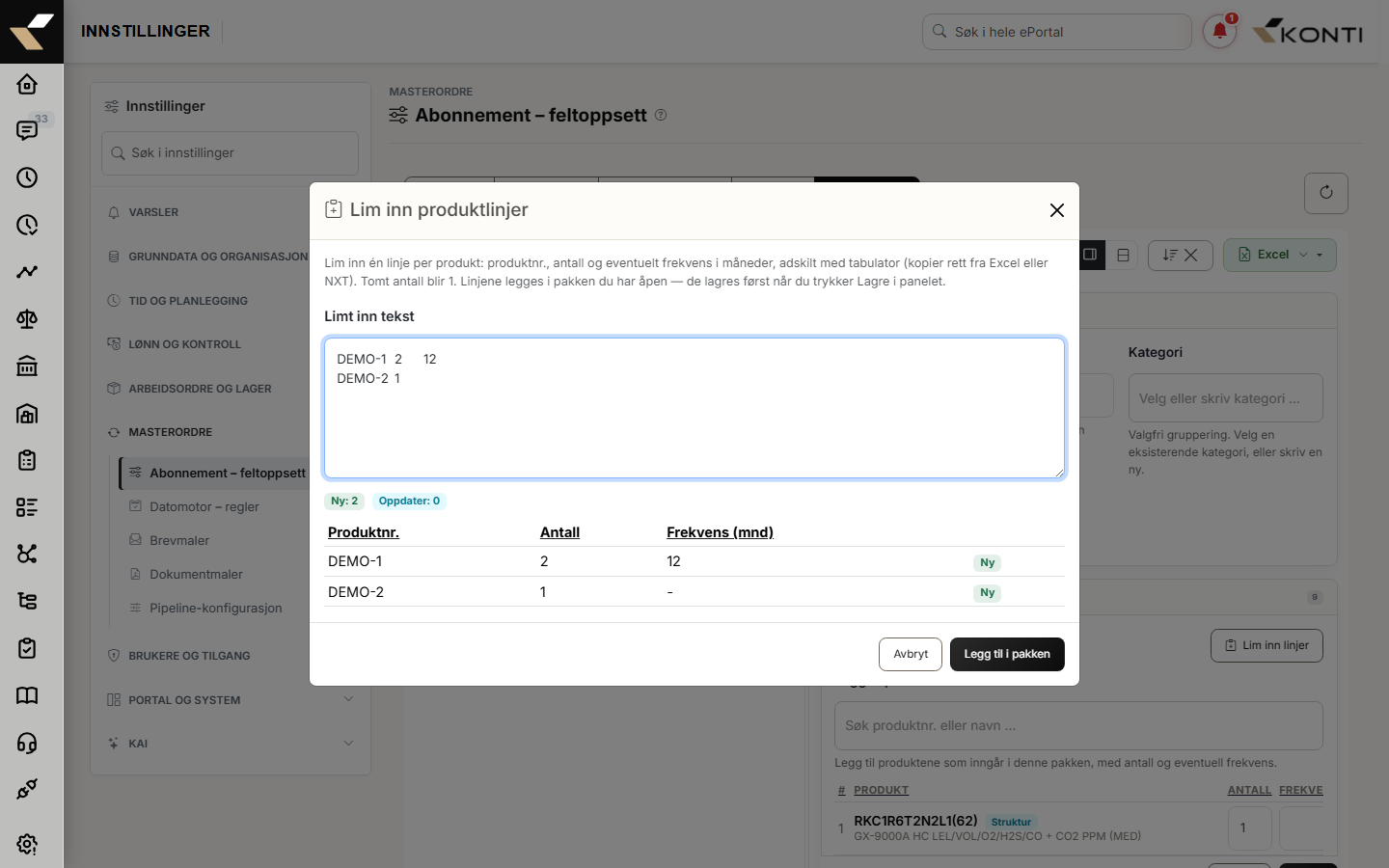This screenshot has height=868, width=1389.
Task: Click Legg til i pakken button
Action: tap(1007, 654)
